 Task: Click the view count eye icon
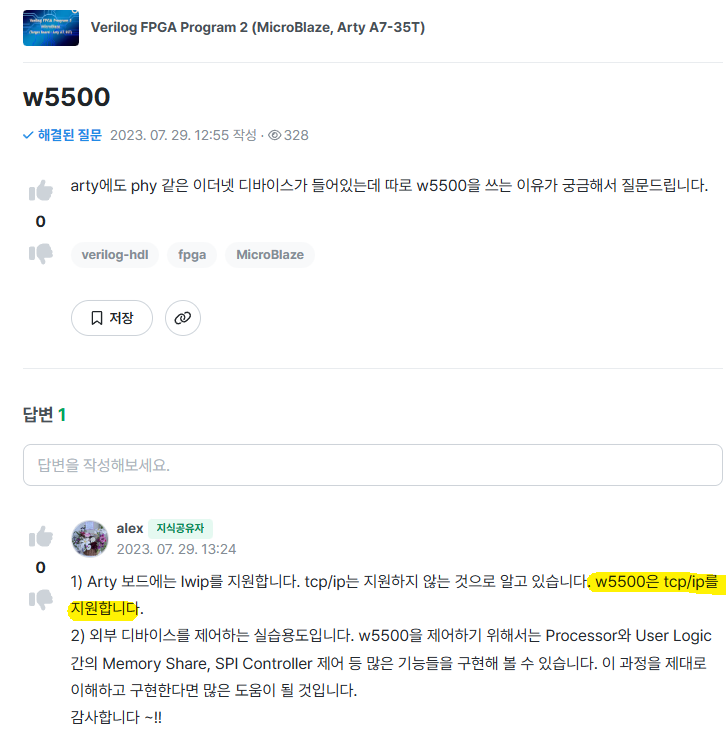pyautogui.click(x=274, y=135)
